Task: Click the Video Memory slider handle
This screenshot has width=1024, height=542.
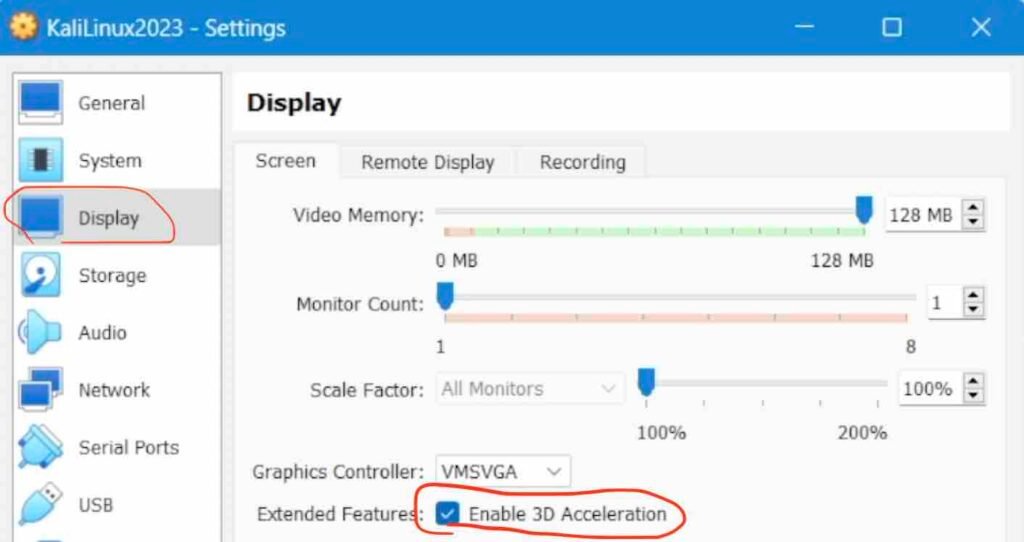Action: tap(864, 210)
